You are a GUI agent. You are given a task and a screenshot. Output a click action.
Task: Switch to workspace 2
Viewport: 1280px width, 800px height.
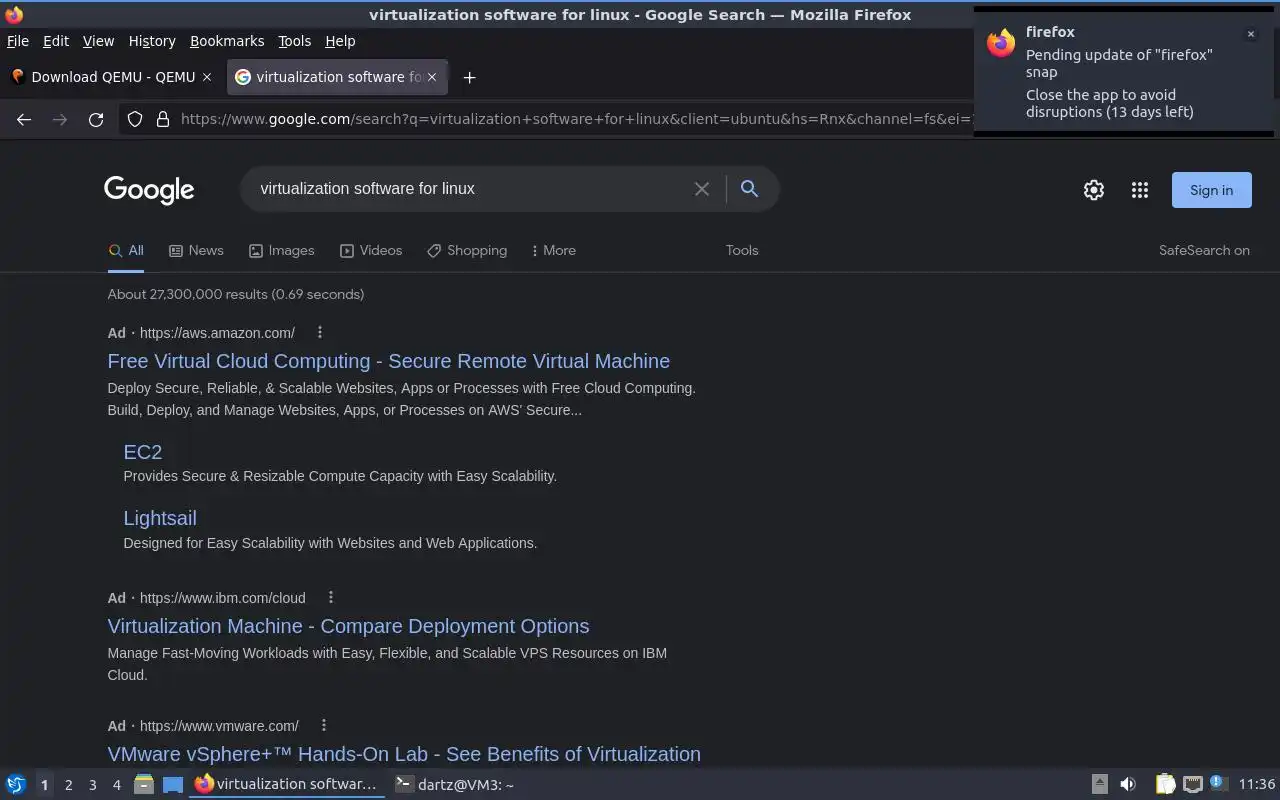[68, 785]
